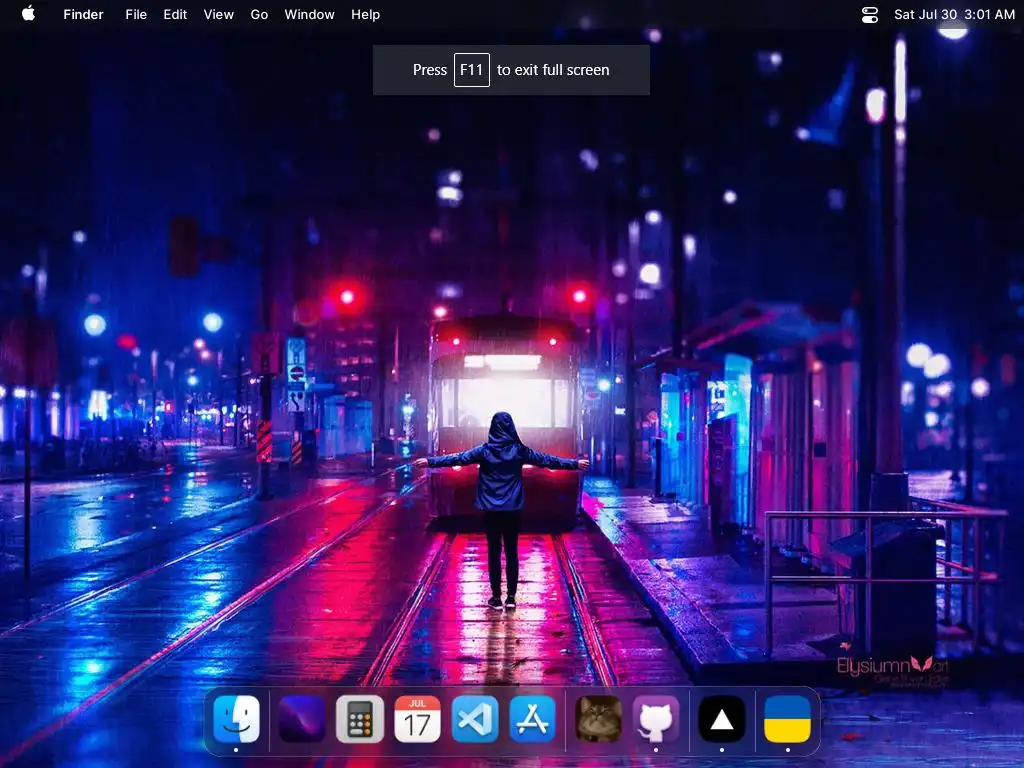Open Calendar showing Jul 17
The width and height of the screenshot is (1024, 768).
(x=417, y=719)
